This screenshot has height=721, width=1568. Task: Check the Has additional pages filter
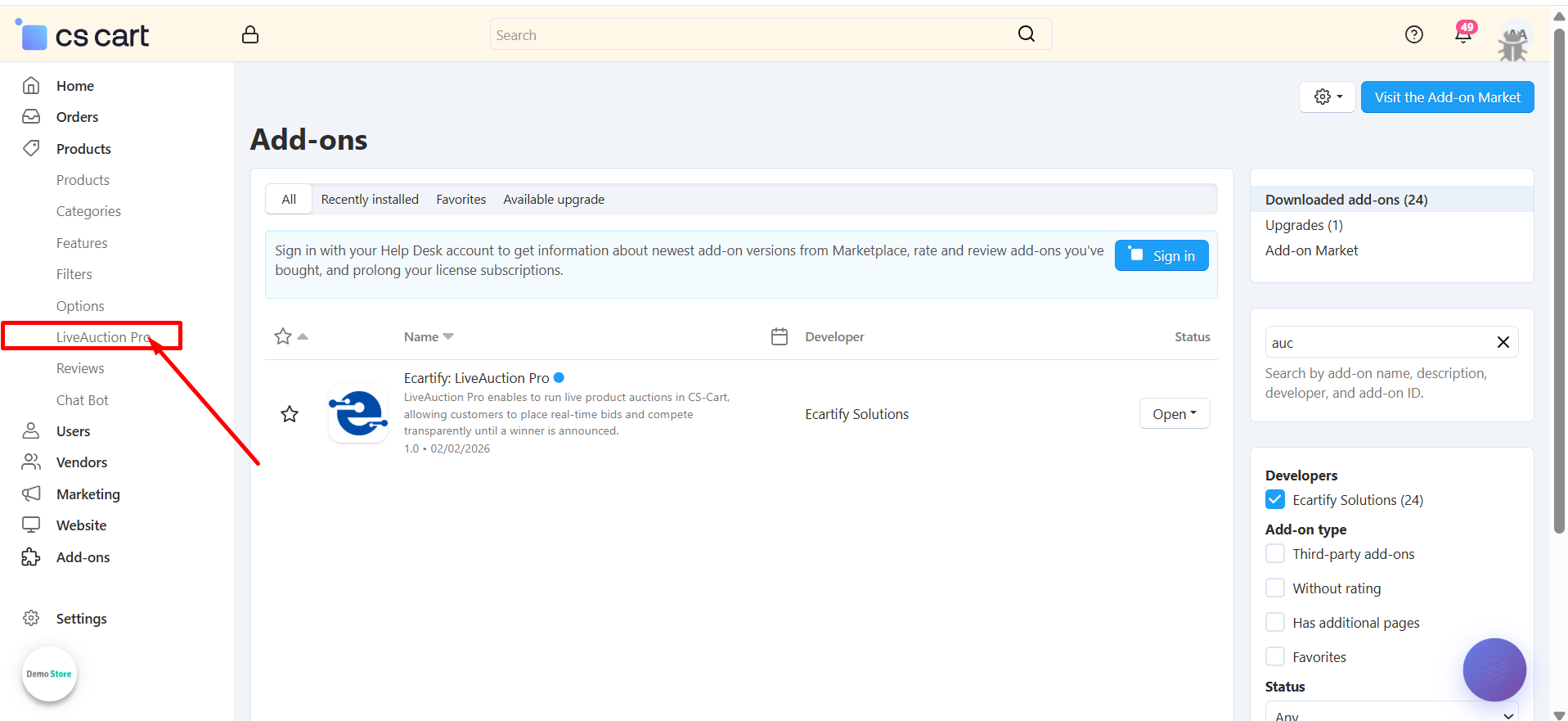[1274, 623]
